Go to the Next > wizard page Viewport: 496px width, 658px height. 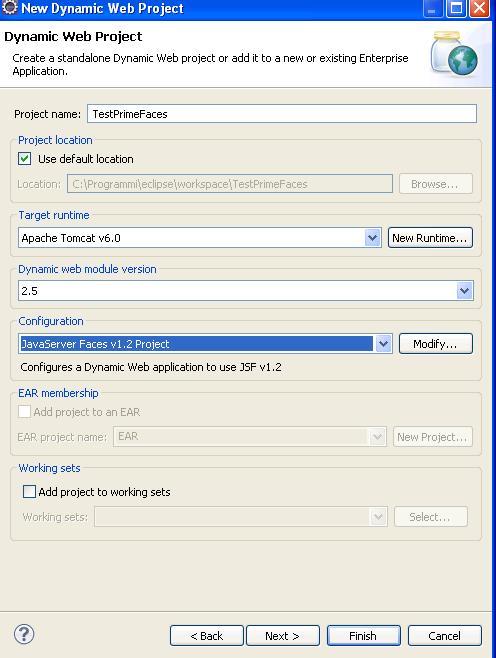click(282, 636)
